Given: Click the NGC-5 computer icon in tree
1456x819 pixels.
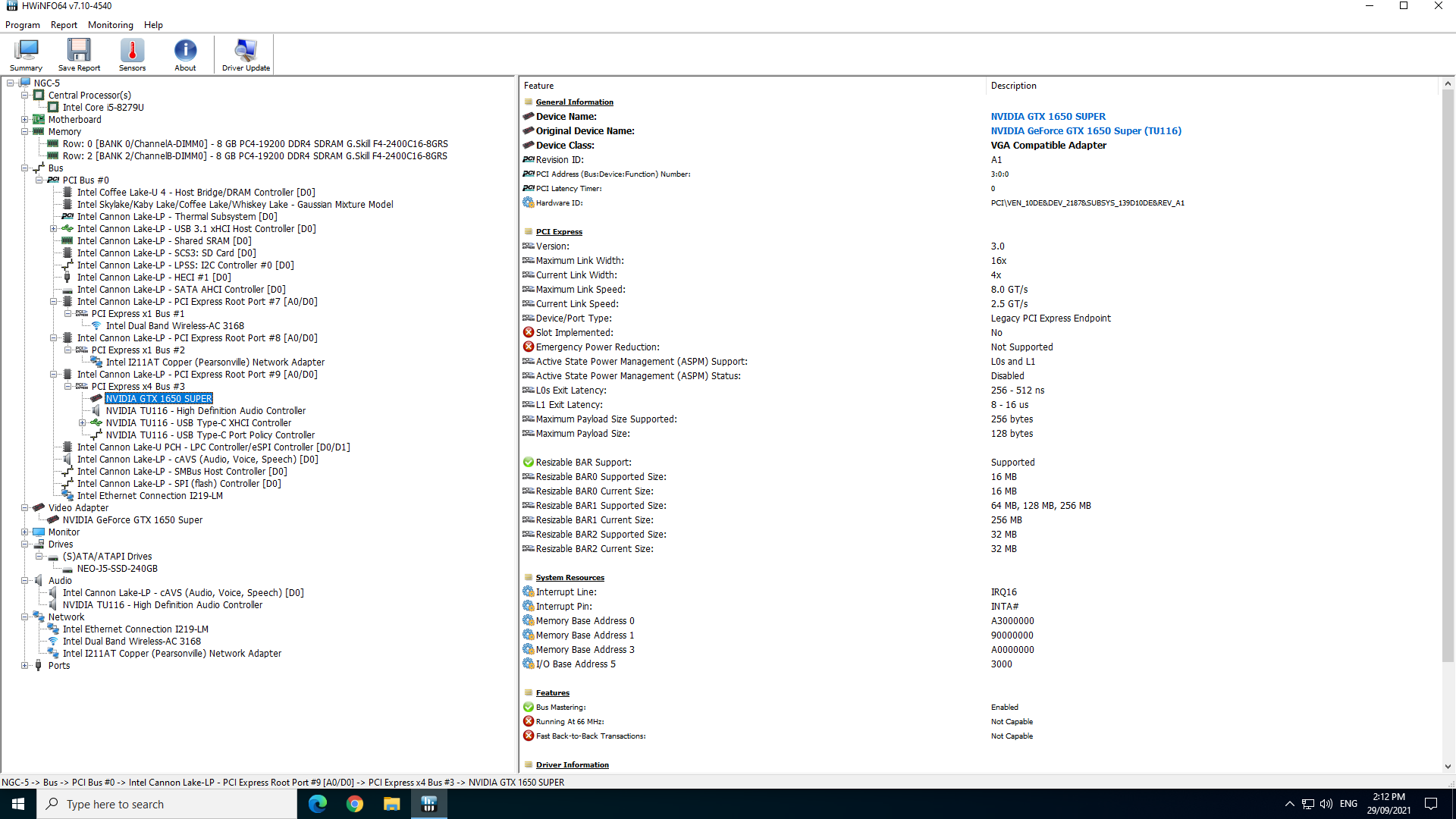Looking at the screenshot, I should [25, 83].
